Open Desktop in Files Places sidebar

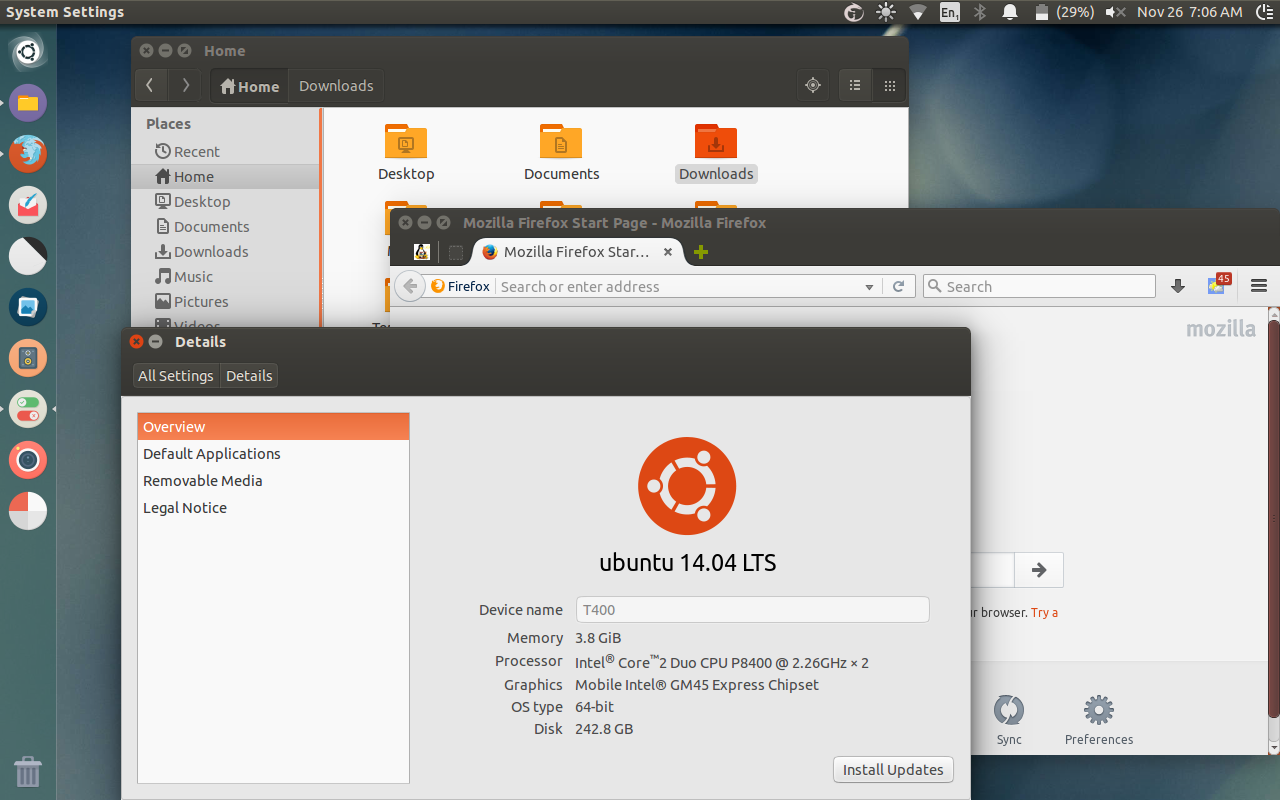tap(225, 202)
